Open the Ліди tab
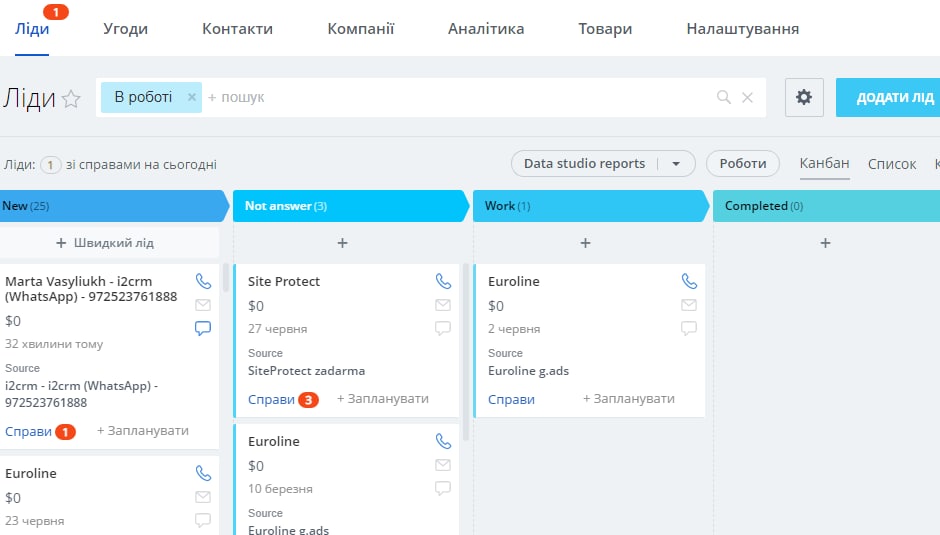Image resolution: width=940 pixels, height=535 pixels. [x=32, y=29]
